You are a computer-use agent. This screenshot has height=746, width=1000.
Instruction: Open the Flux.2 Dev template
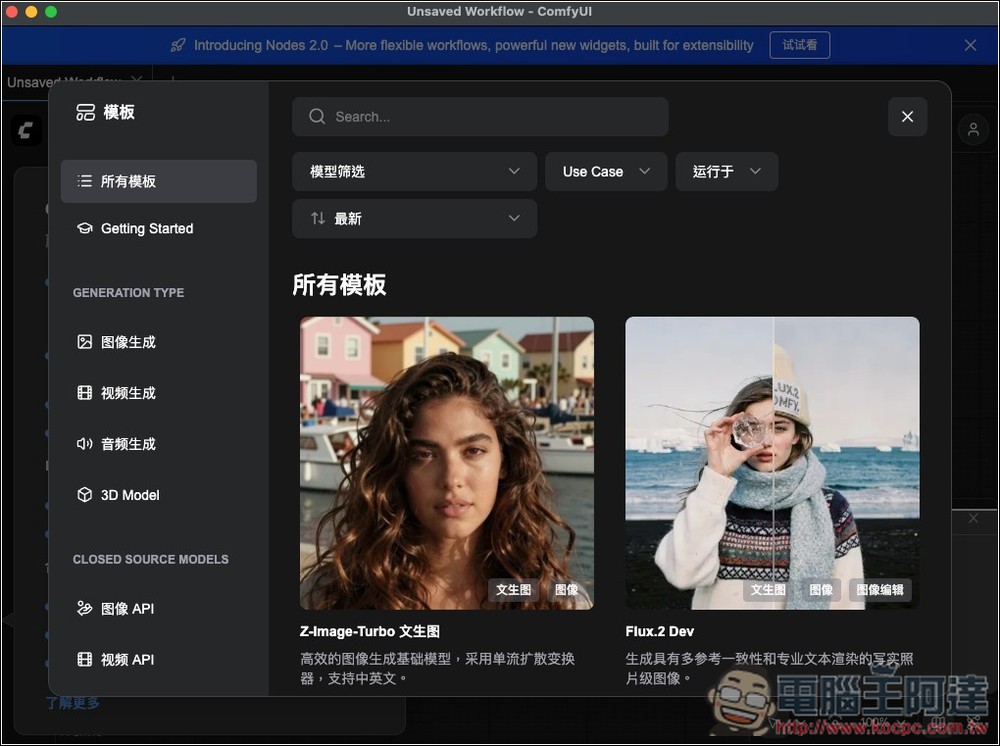772,463
